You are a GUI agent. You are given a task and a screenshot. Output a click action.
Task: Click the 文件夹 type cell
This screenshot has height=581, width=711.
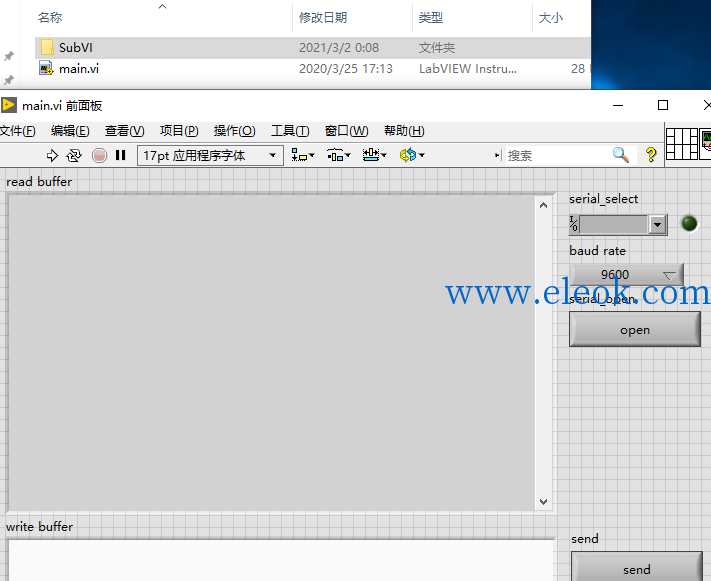pos(437,47)
